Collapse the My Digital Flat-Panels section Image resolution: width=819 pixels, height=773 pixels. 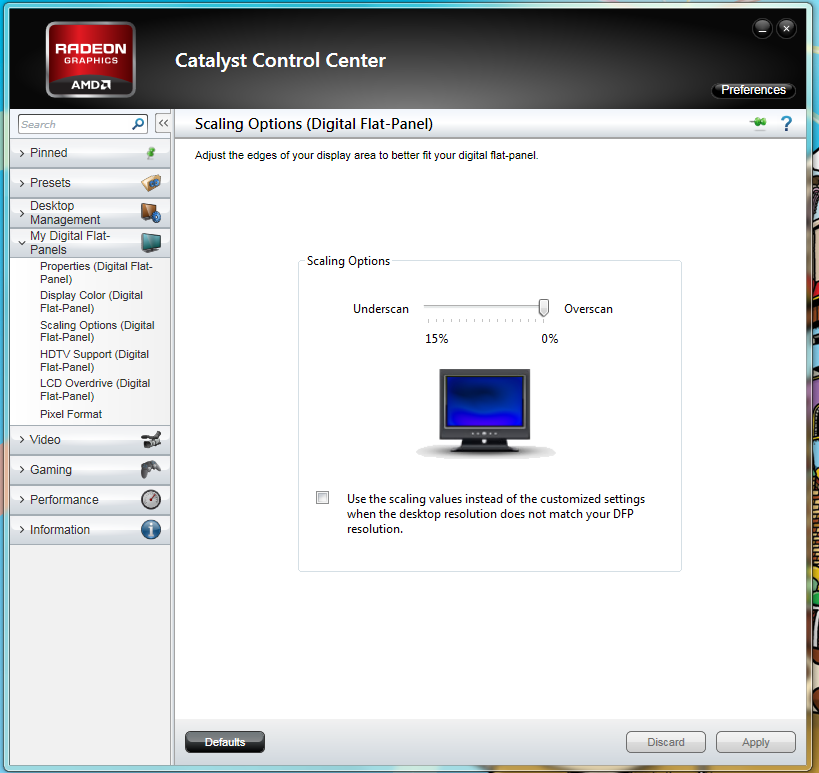tap(22, 242)
